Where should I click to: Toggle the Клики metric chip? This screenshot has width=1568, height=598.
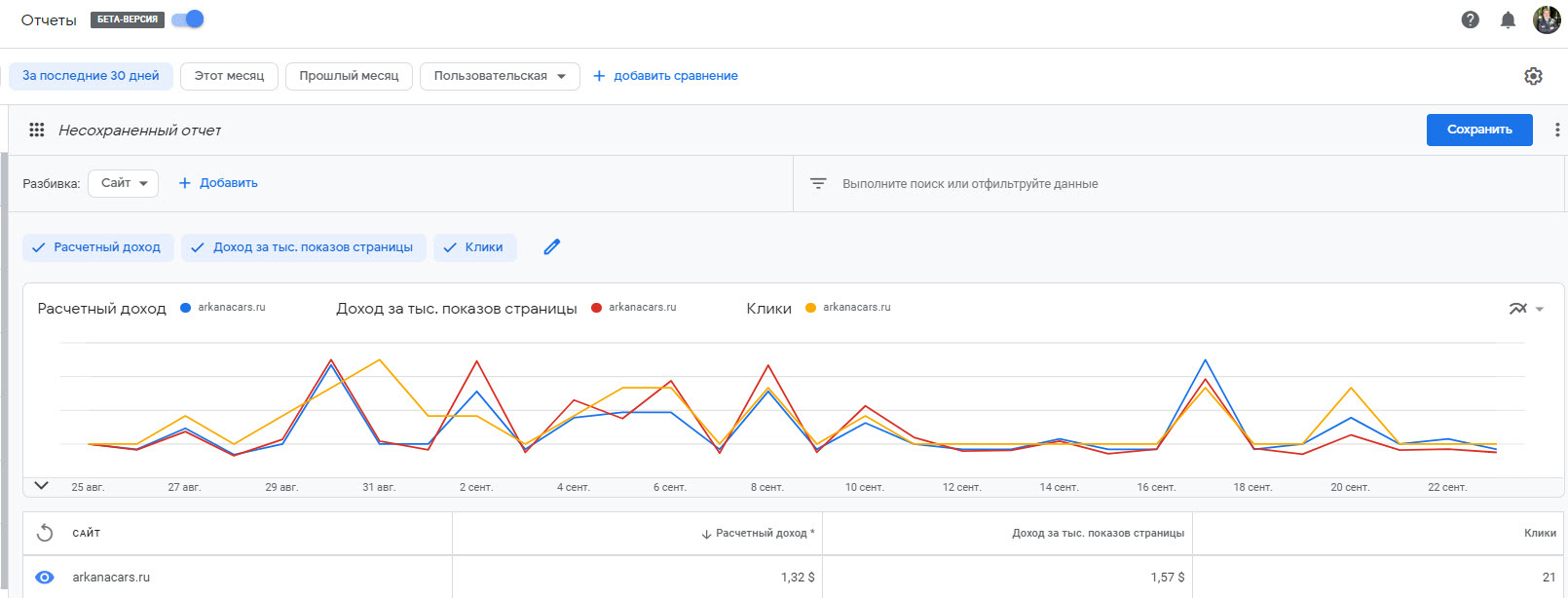pyautogui.click(x=474, y=247)
